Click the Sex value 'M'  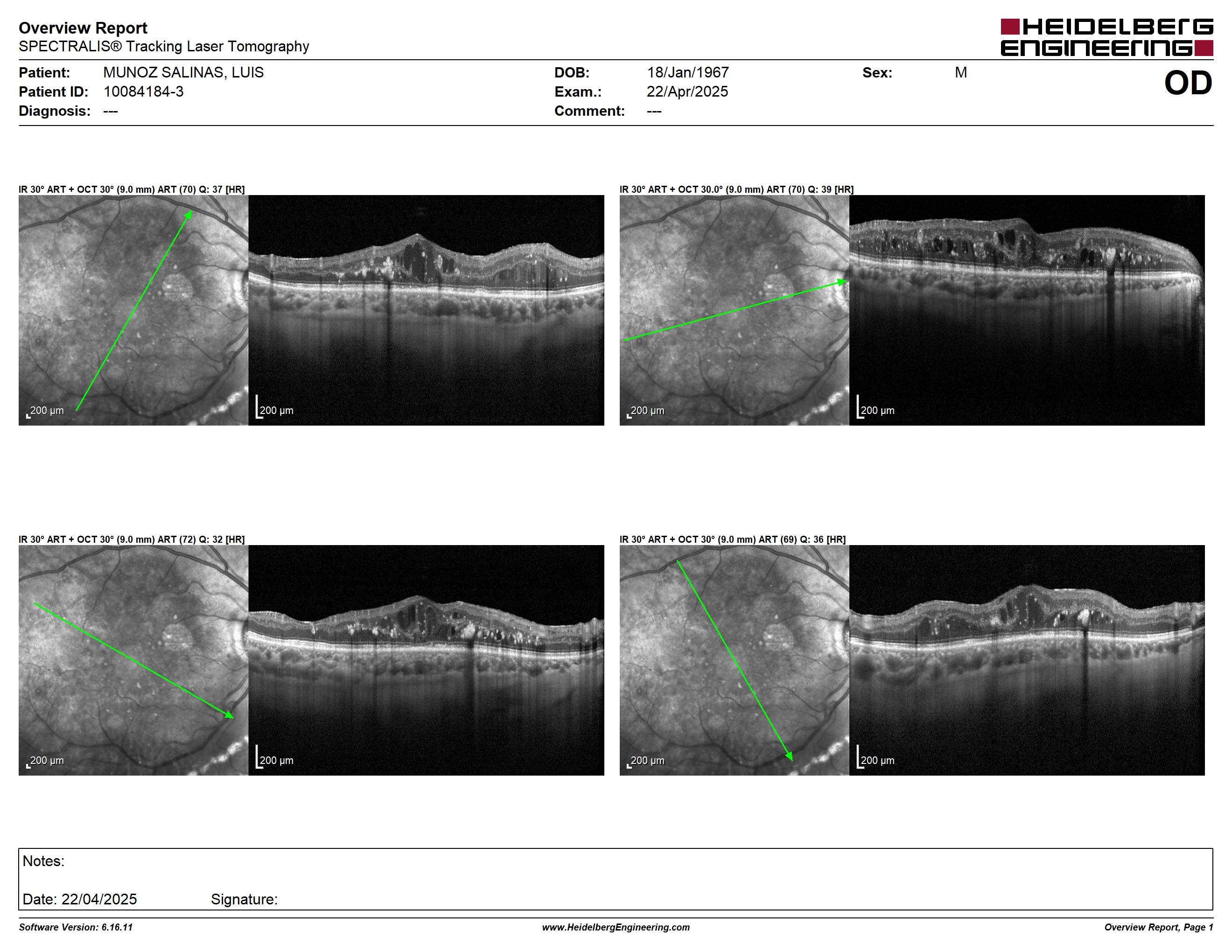point(961,72)
